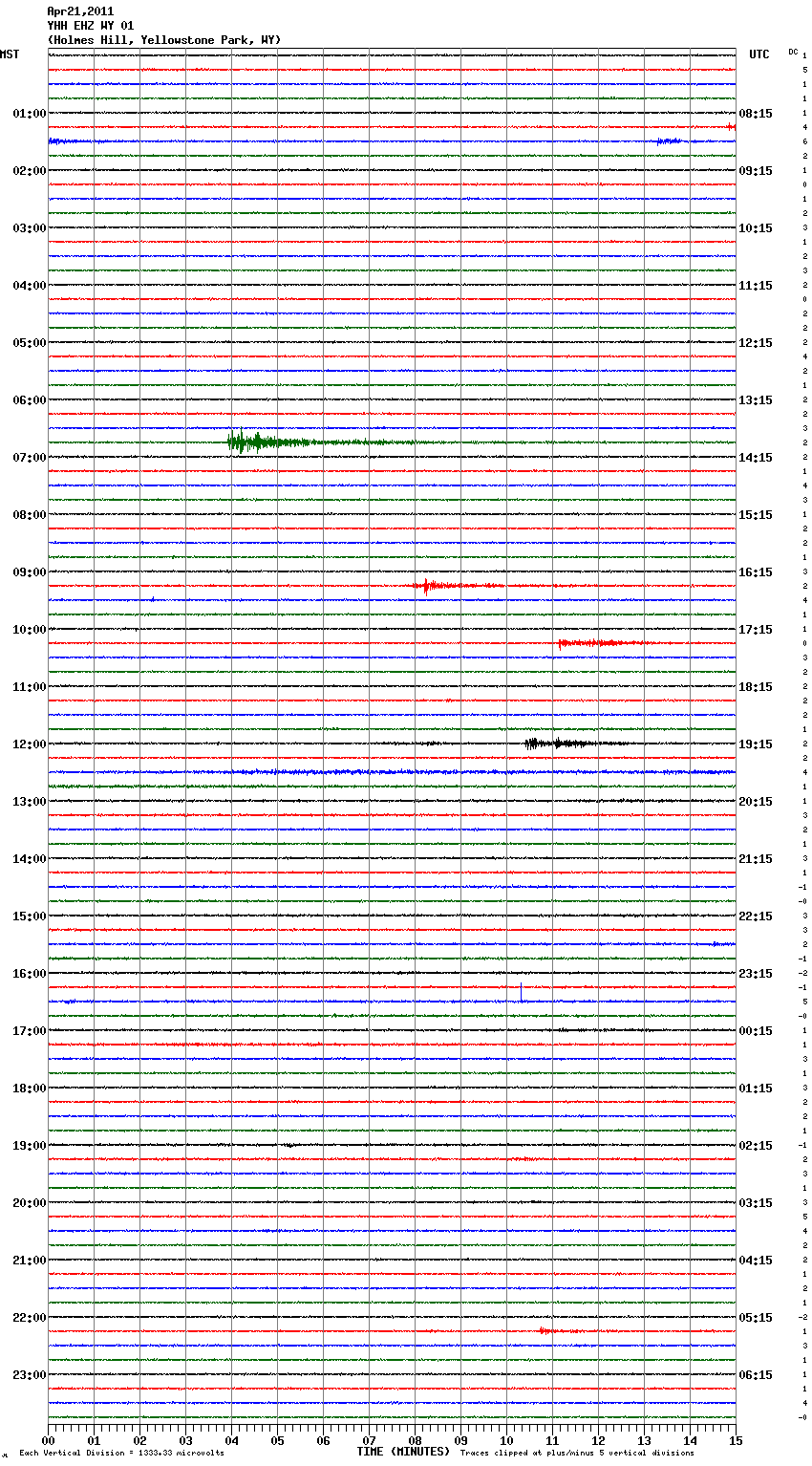
Task: Click minute 00 on the bottom axis
Action: click(49, 1440)
